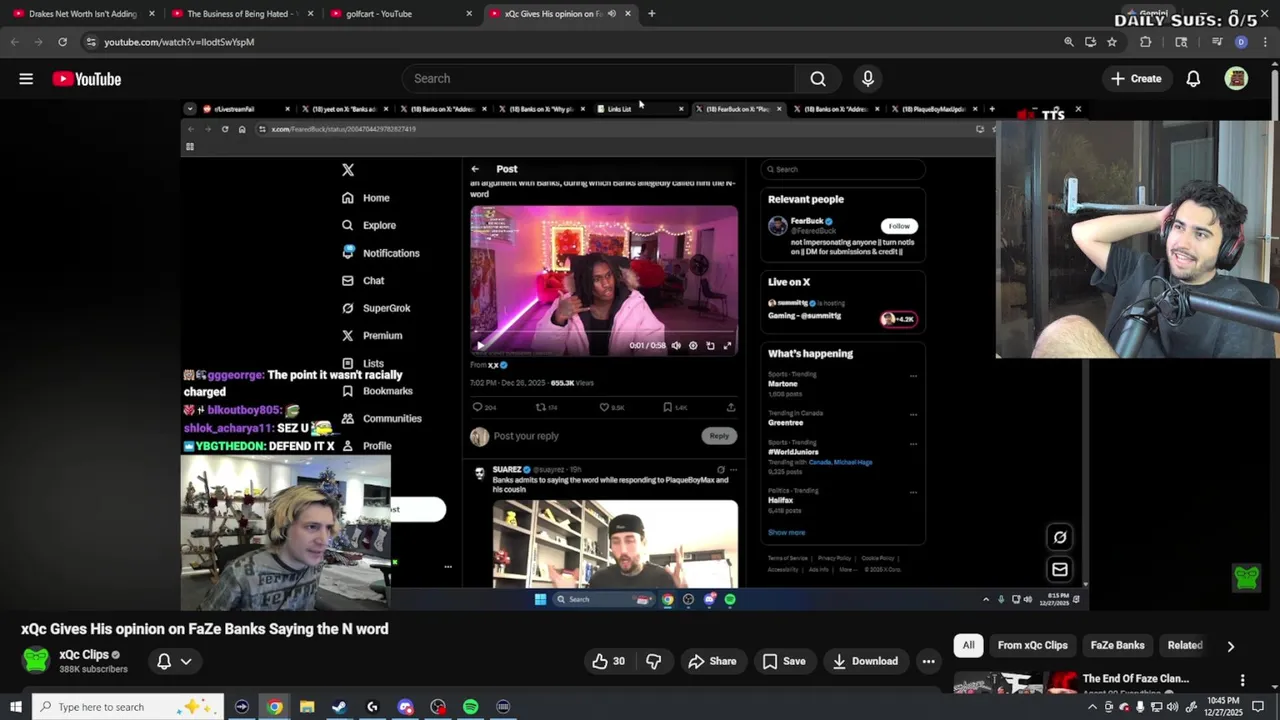1280x720 pixels.
Task: Select the From xQc Clips chip
Action: pos(1032,645)
